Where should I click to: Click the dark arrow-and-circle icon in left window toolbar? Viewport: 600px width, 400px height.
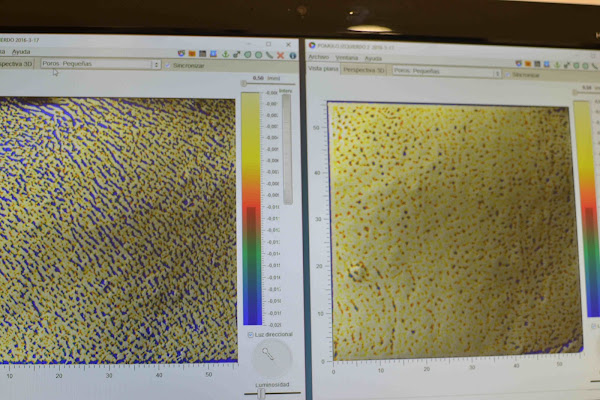pyautogui.click(x=236, y=55)
